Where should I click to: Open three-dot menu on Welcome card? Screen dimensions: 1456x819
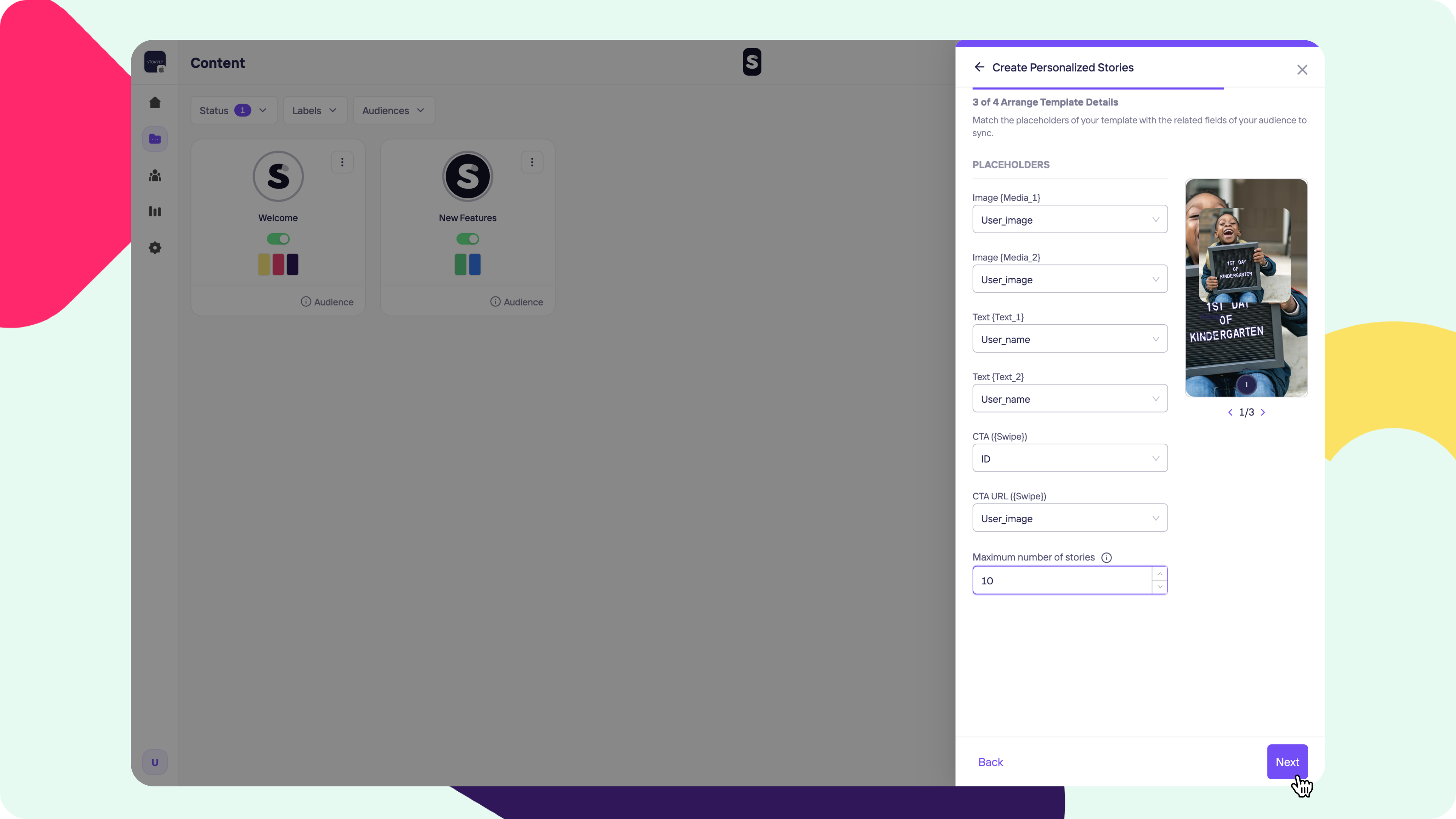(342, 162)
